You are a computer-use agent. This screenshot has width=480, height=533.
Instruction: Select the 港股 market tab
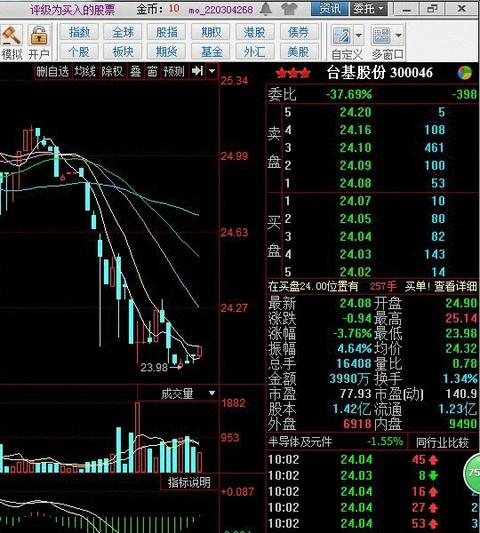[x=254, y=32]
